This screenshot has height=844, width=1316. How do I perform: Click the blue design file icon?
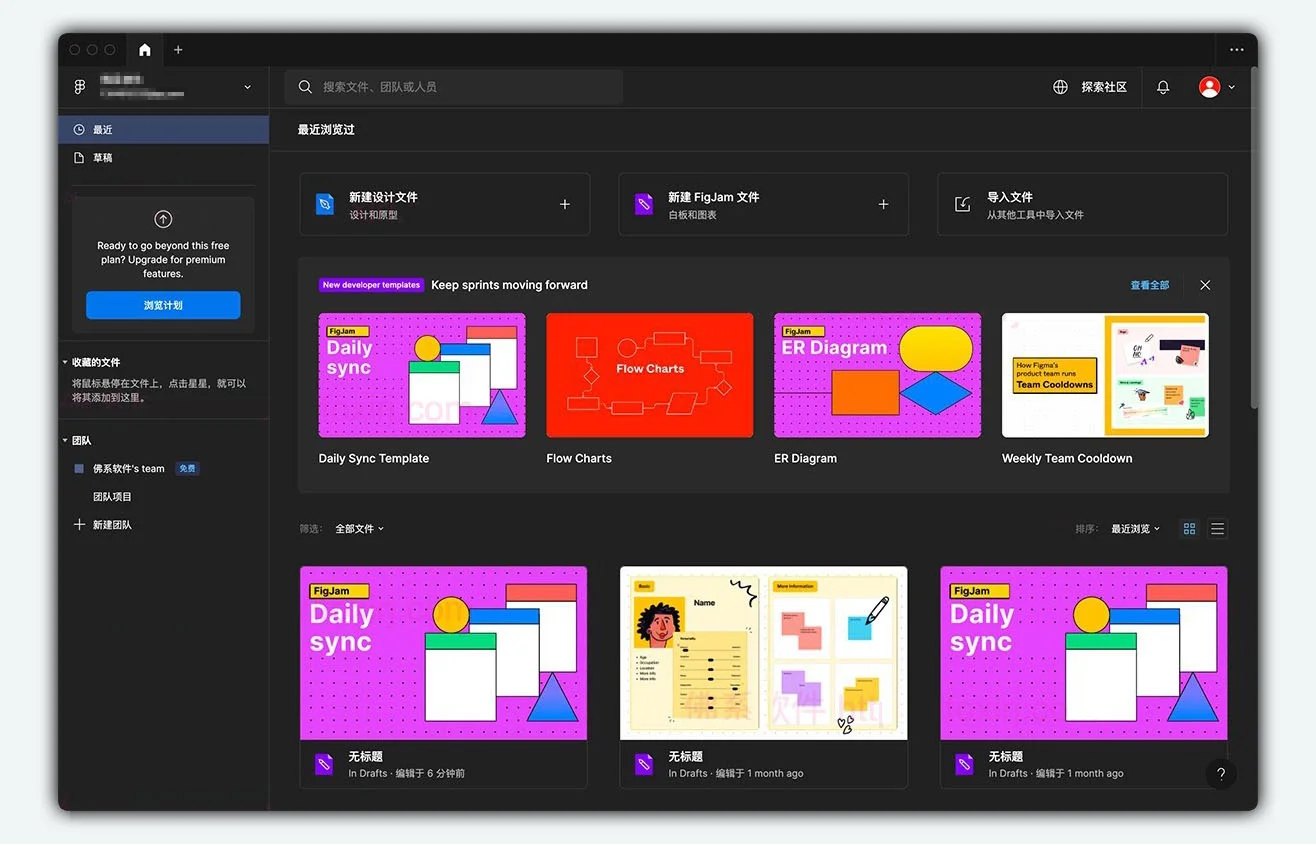(325, 204)
